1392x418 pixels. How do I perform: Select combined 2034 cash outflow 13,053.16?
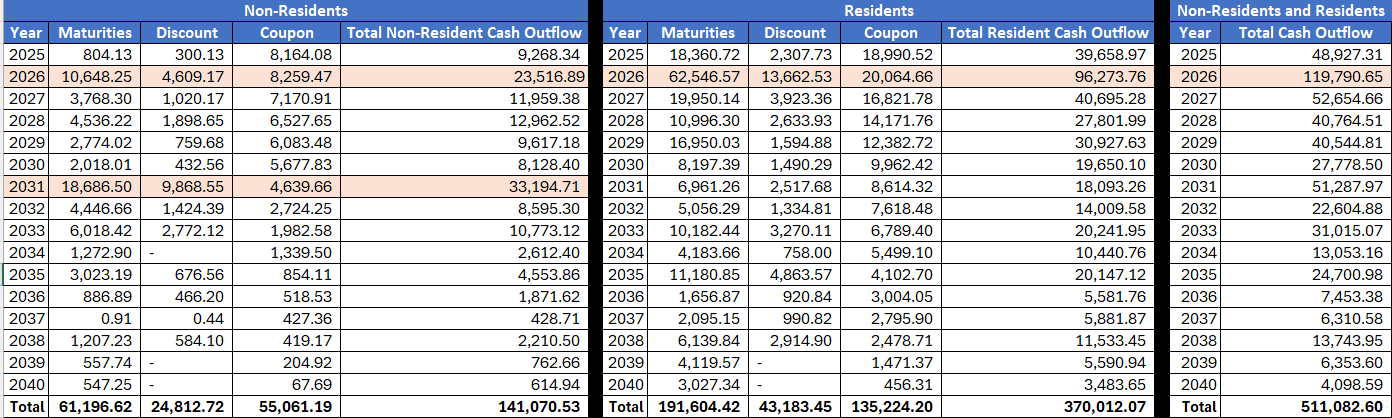pos(1304,252)
